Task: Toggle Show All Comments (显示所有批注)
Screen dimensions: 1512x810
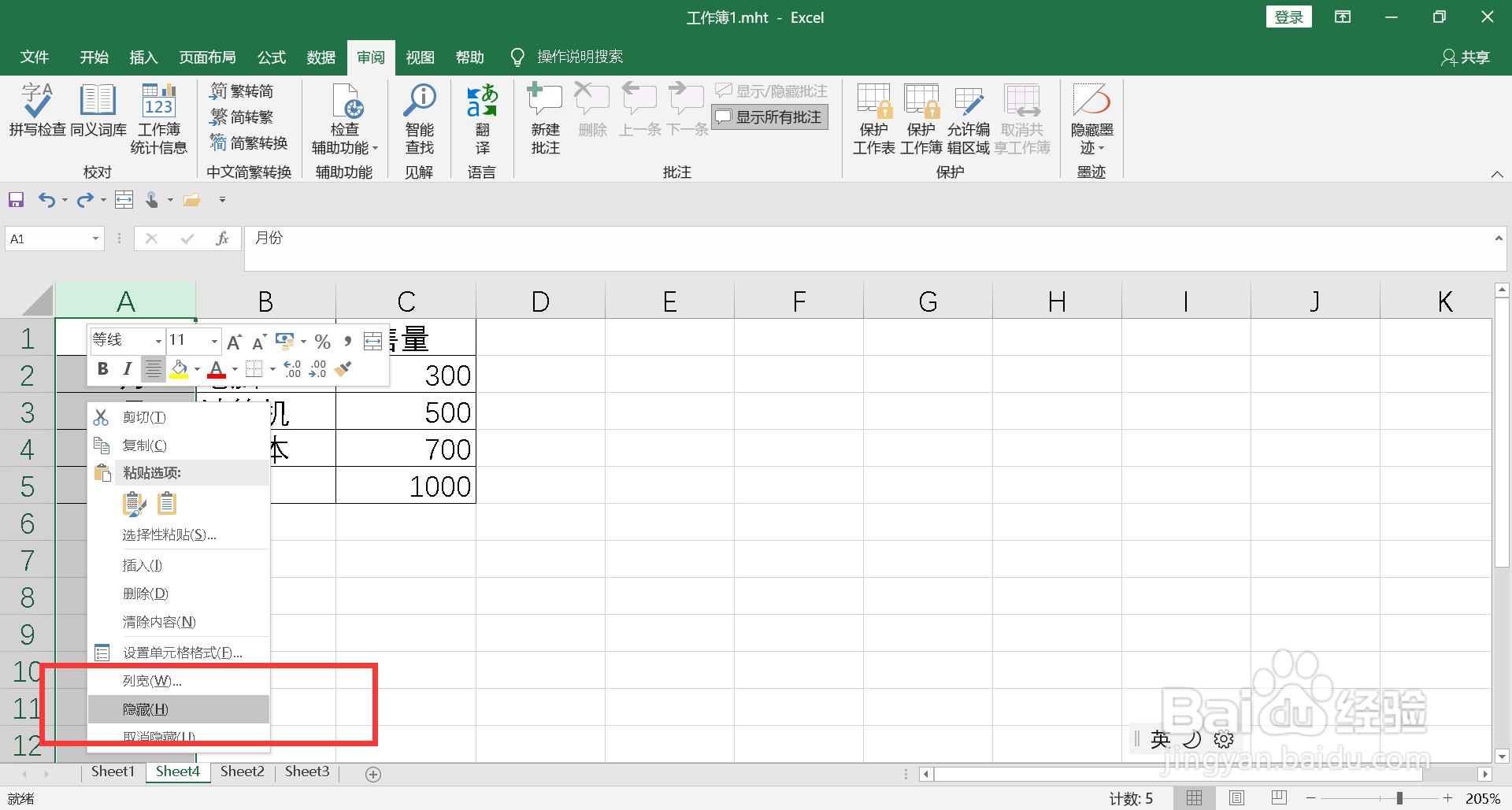Action: (x=769, y=117)
